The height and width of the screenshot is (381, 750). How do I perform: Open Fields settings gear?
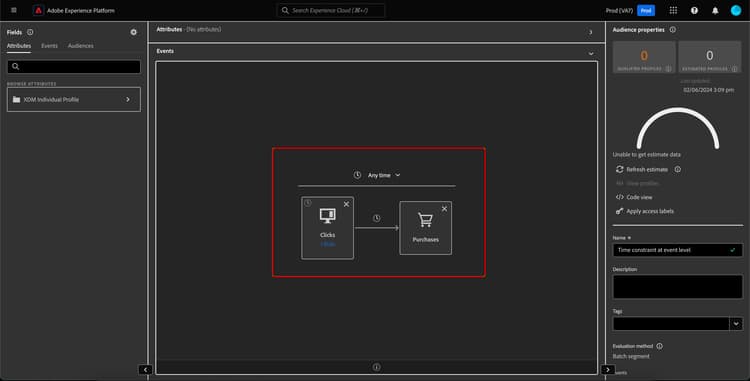click(133, 32)
